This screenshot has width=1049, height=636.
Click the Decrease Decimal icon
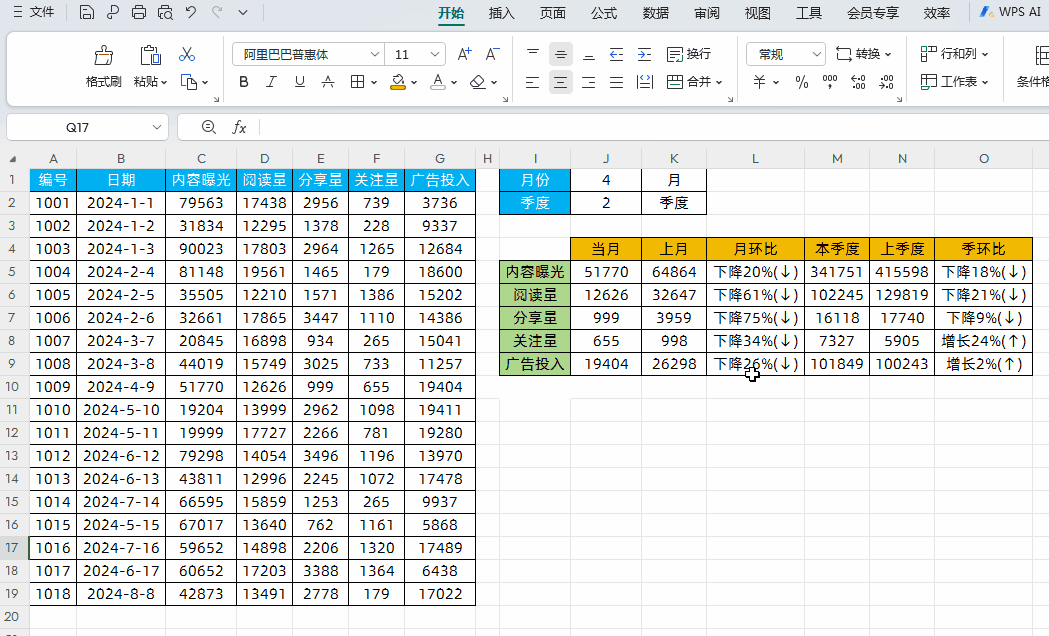click(886, 82)
